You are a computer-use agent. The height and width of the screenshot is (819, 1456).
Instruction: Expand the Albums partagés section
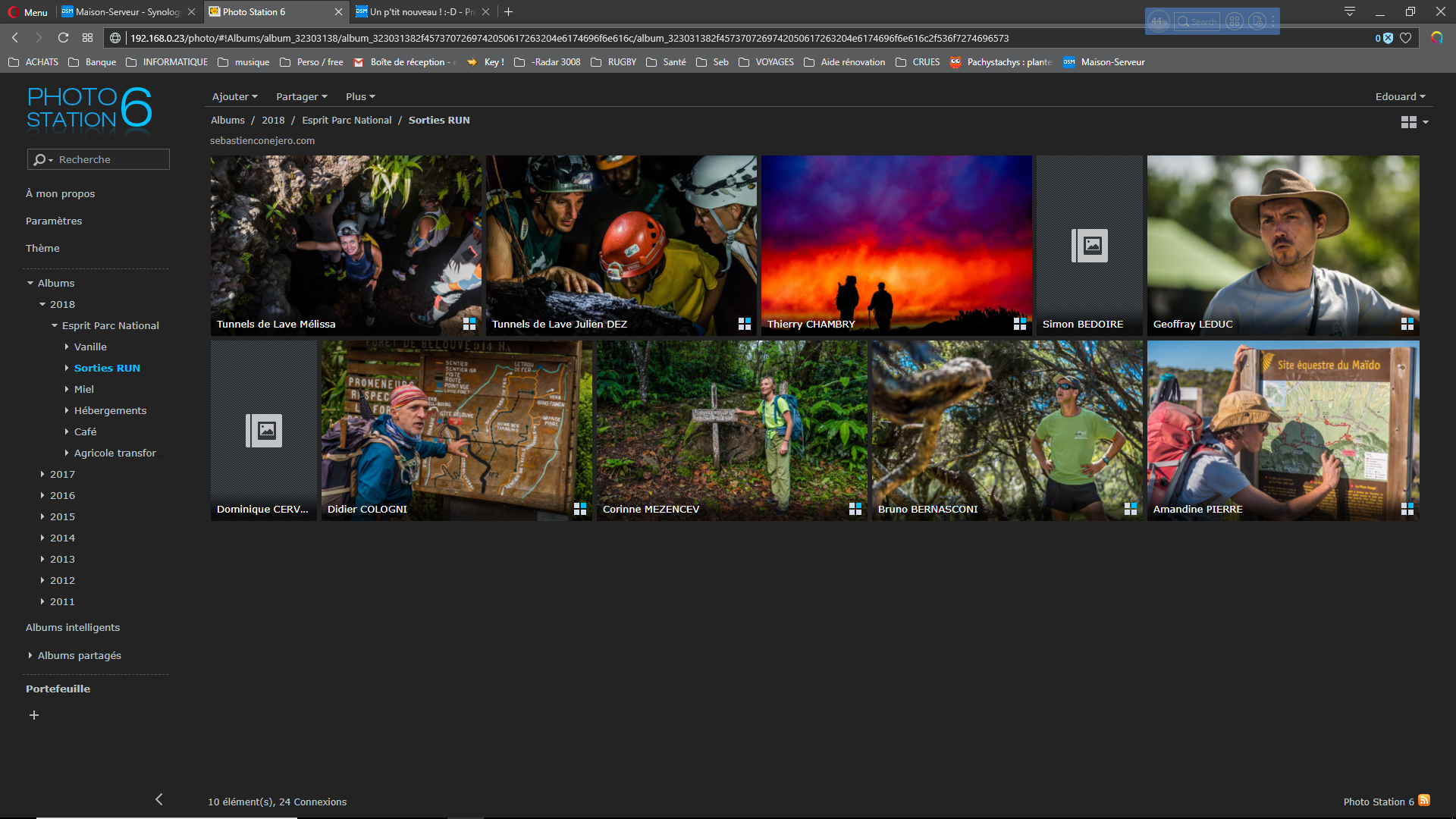[30, 655]
